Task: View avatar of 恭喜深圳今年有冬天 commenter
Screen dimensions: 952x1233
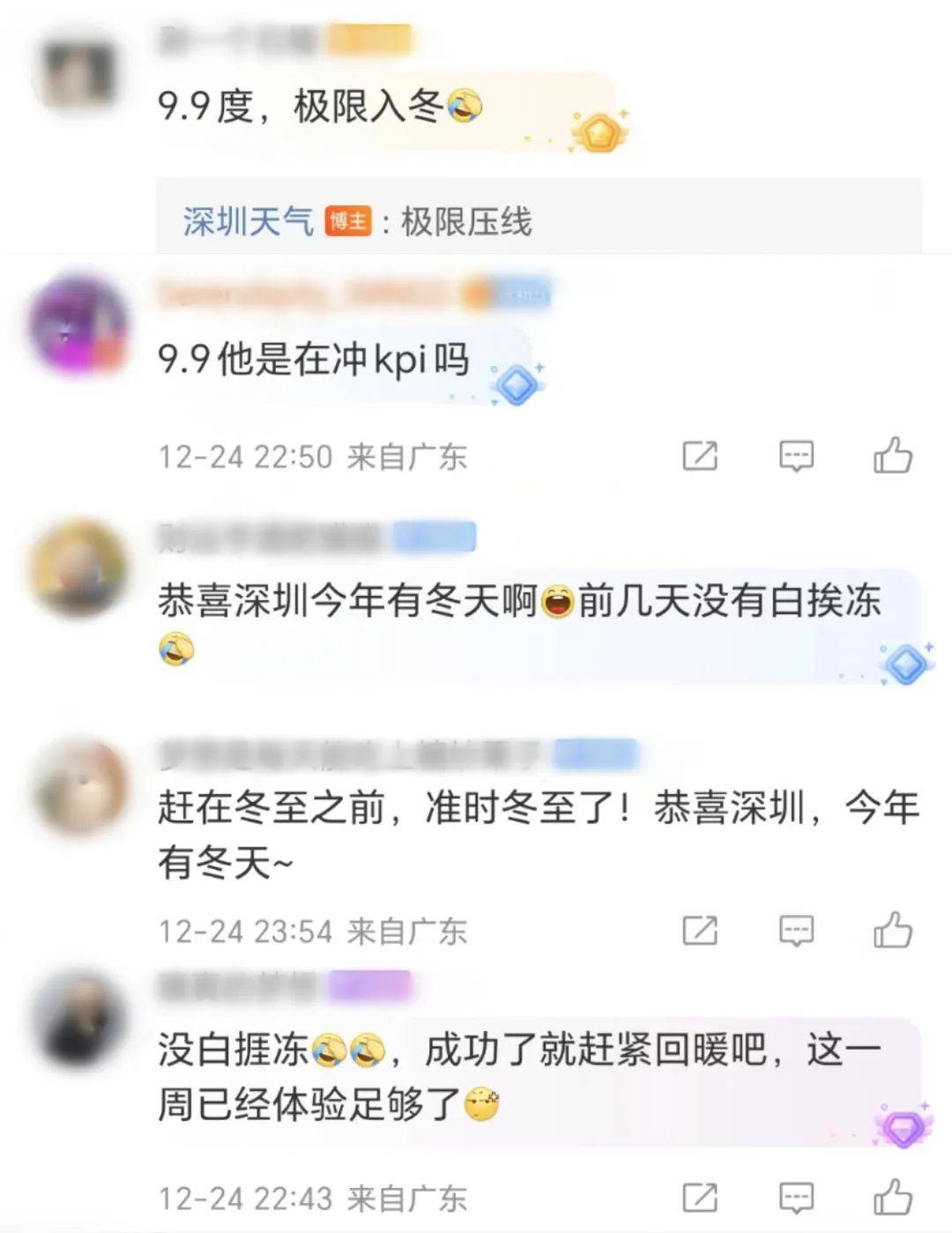Action: 78,568
